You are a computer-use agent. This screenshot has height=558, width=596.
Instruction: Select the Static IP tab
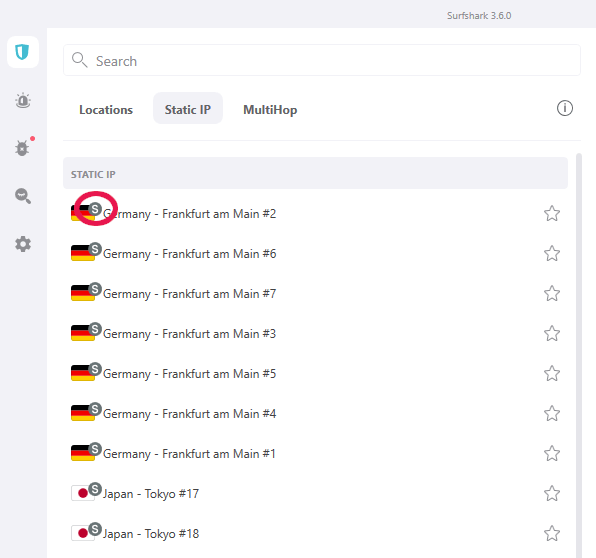188,109
